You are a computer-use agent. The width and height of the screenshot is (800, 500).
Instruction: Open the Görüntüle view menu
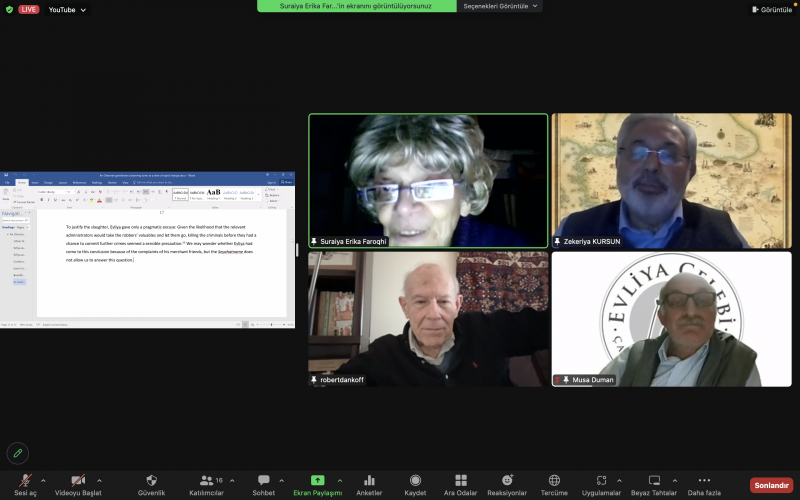771,9
